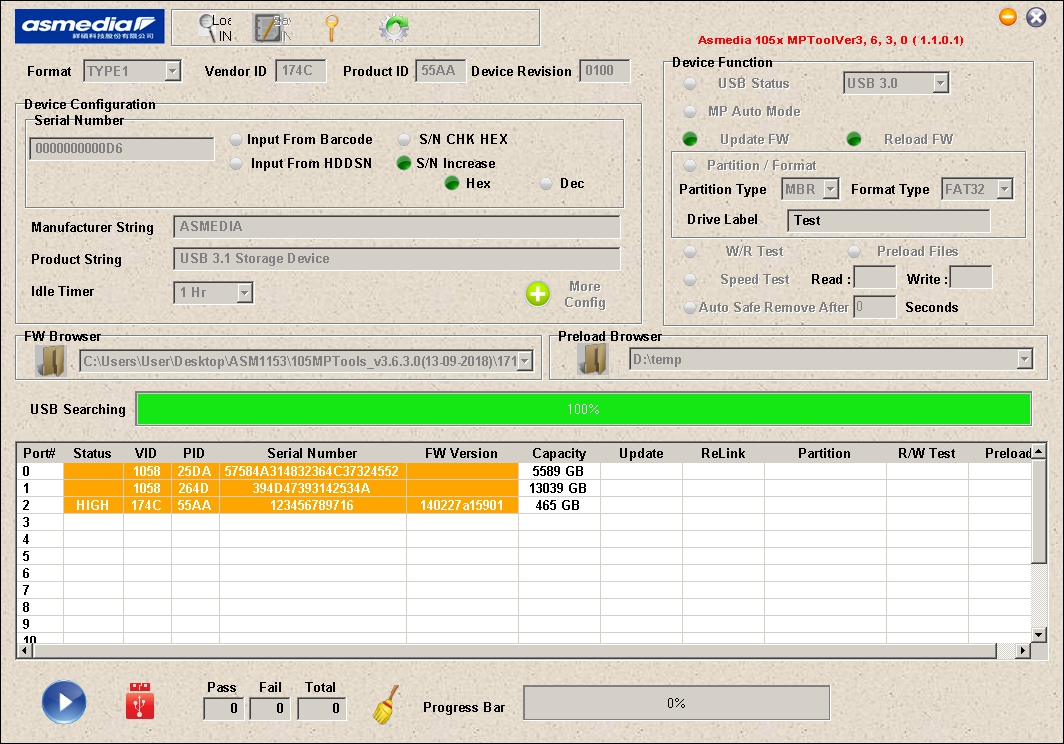Click the Save INI notebook icon
This screenshot has width=1064, height=744.
272,29
